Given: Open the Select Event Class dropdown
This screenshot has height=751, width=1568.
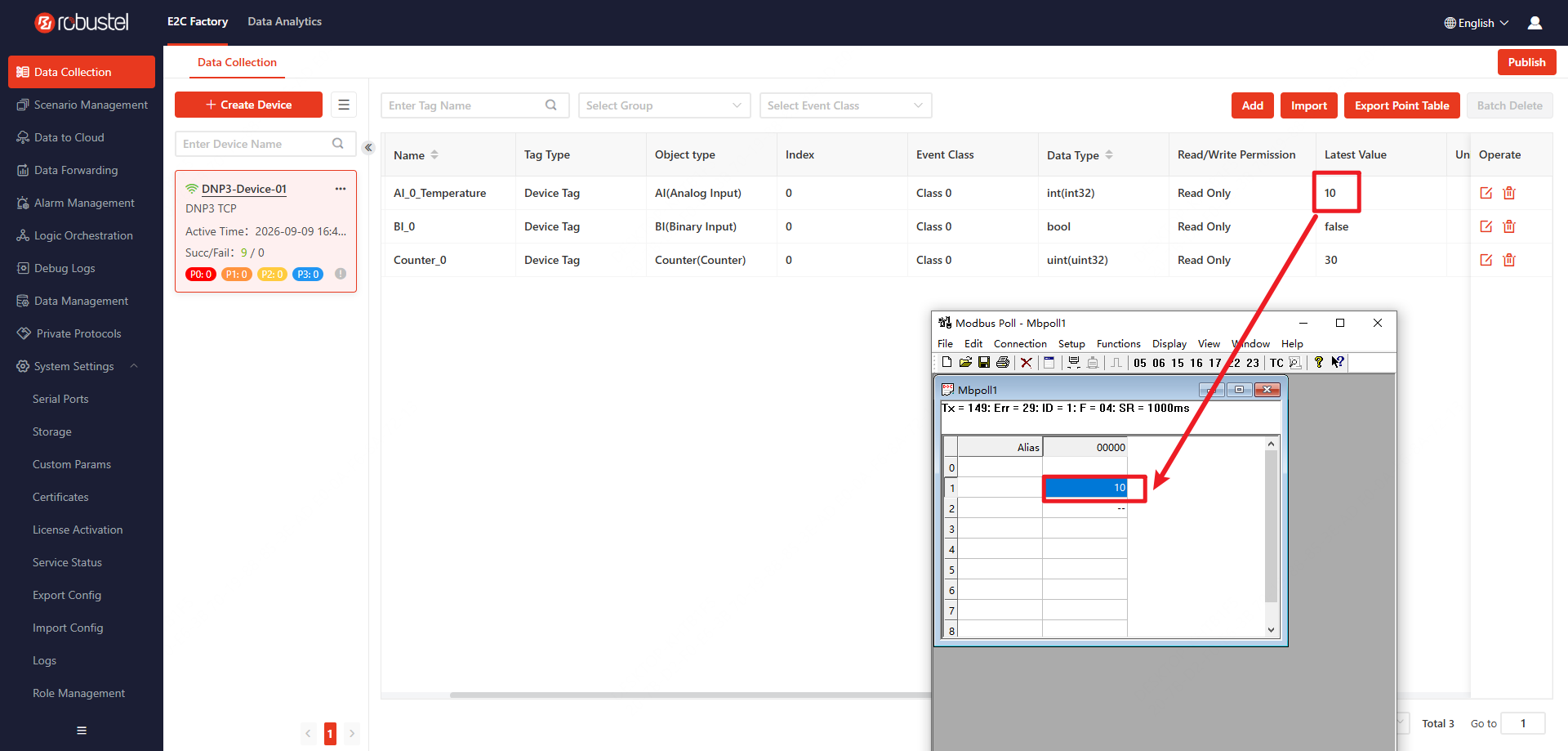Looking at the screenshot, I should (x=845, y=105).
